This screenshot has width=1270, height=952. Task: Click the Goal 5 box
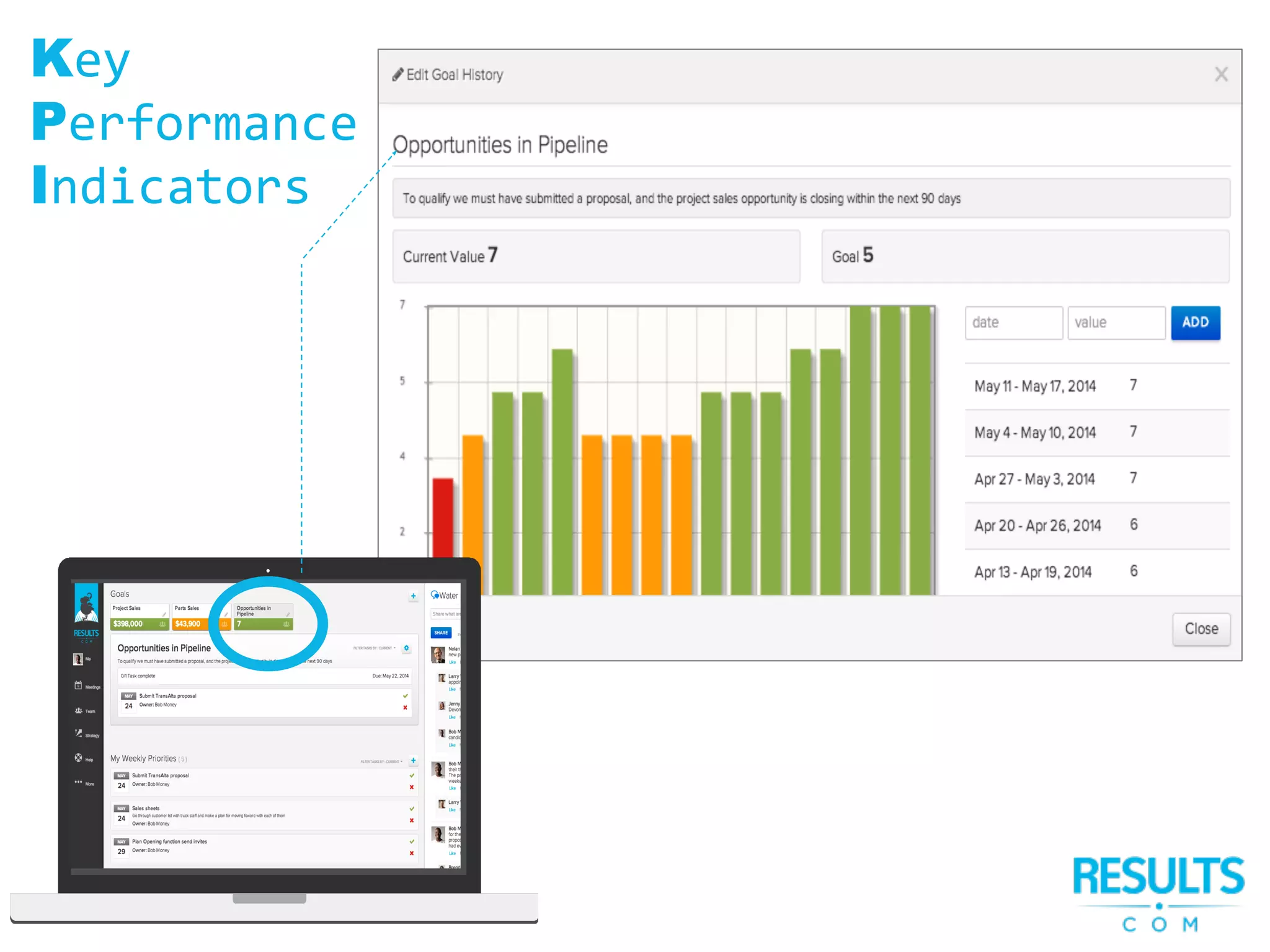pos(1025,256)
